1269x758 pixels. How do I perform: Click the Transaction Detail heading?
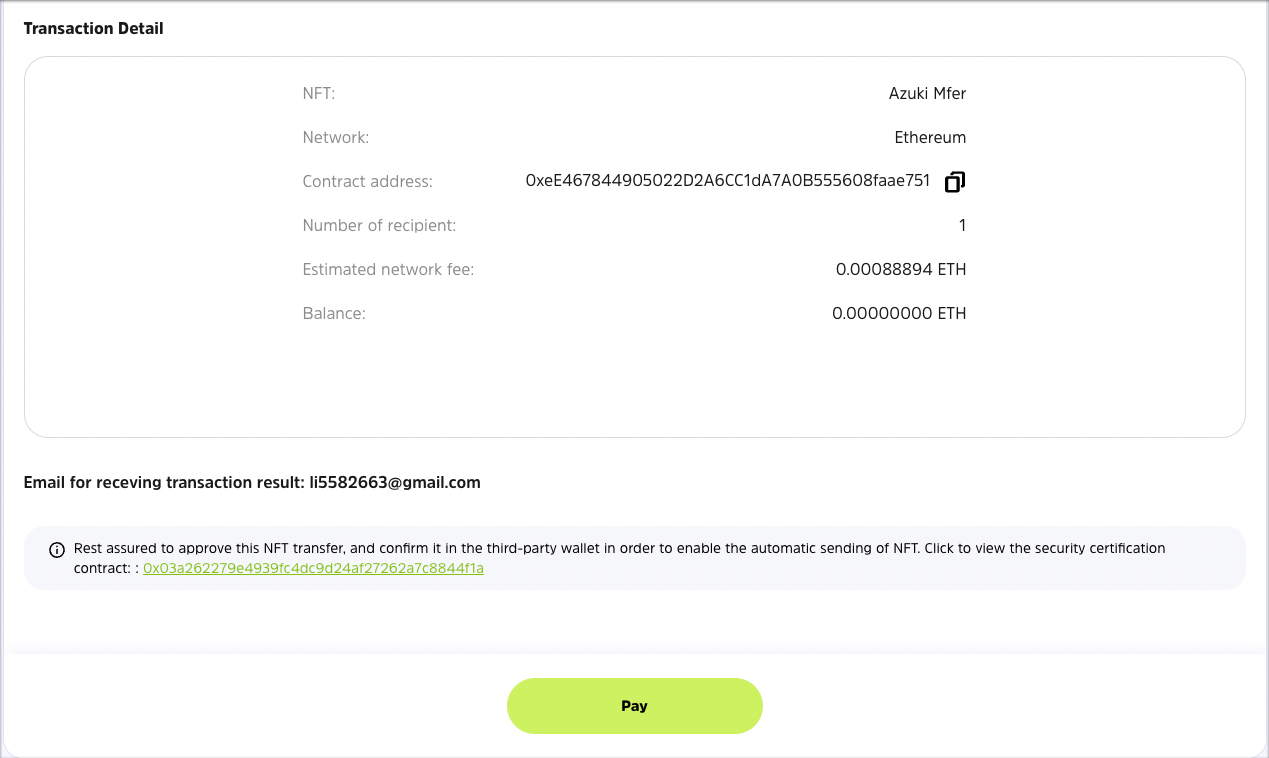click(93, 29)
